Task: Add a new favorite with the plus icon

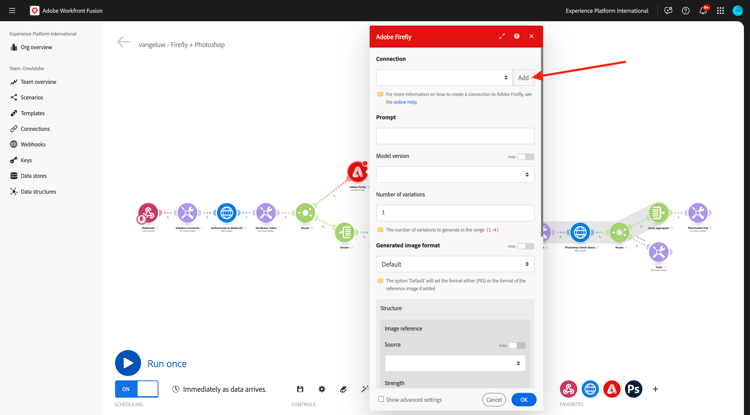Action: (655, 389)
